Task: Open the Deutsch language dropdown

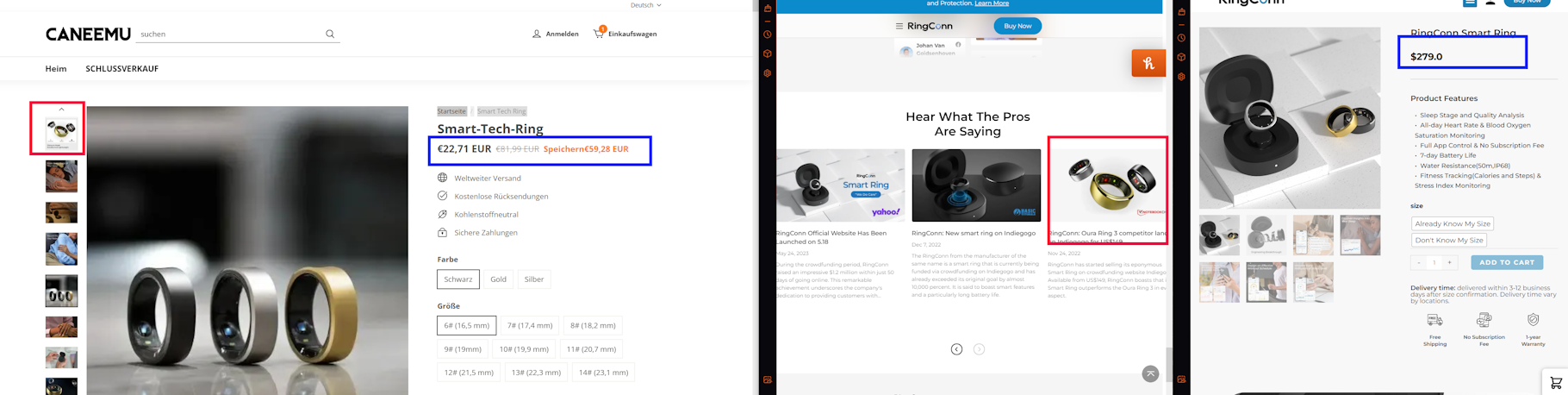Action: point(645,5)
